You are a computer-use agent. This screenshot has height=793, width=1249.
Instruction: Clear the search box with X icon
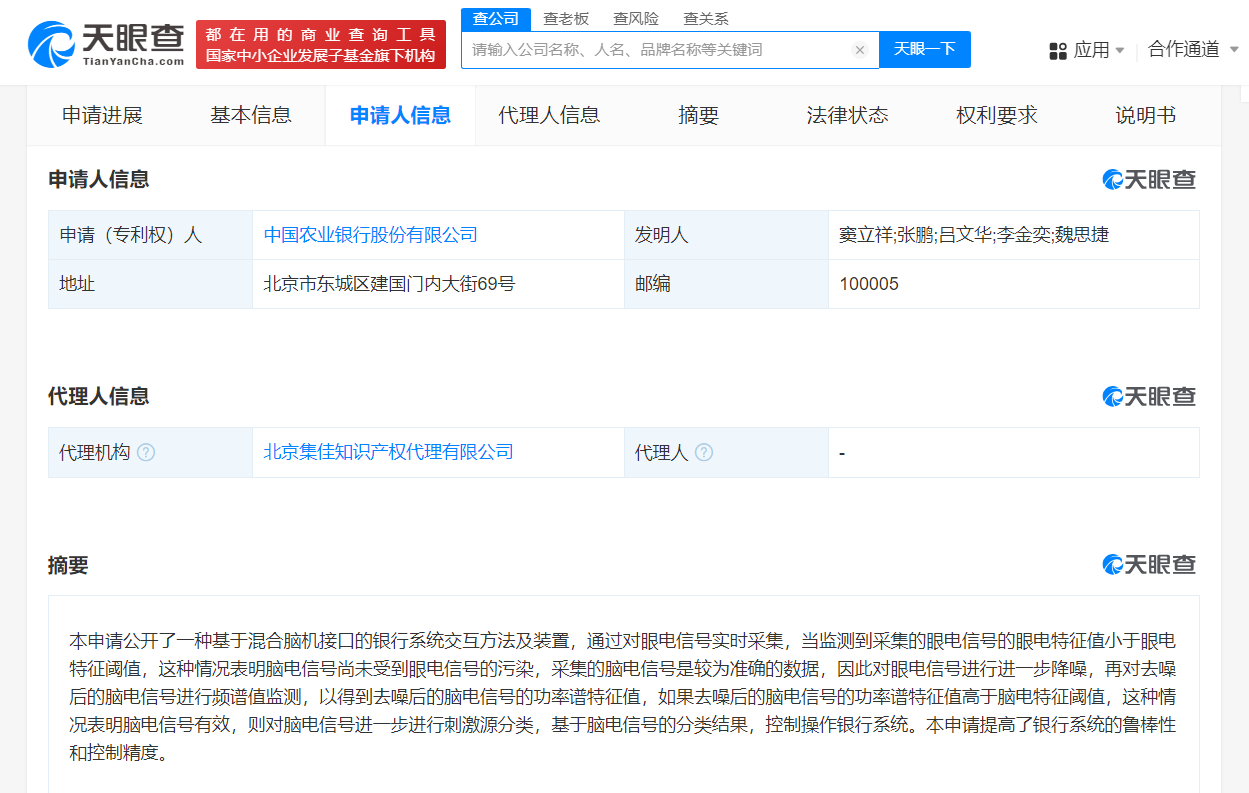[x=859, y=50]
